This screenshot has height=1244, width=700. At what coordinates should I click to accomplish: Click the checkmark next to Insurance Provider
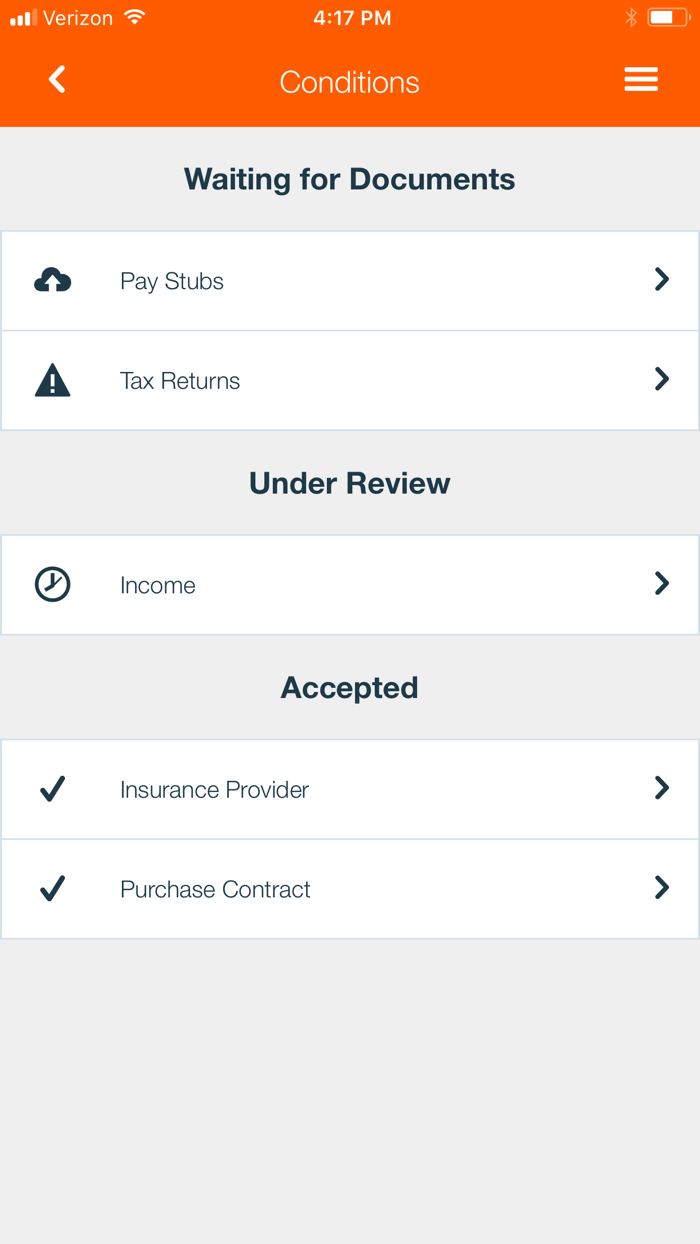[52, 789]
